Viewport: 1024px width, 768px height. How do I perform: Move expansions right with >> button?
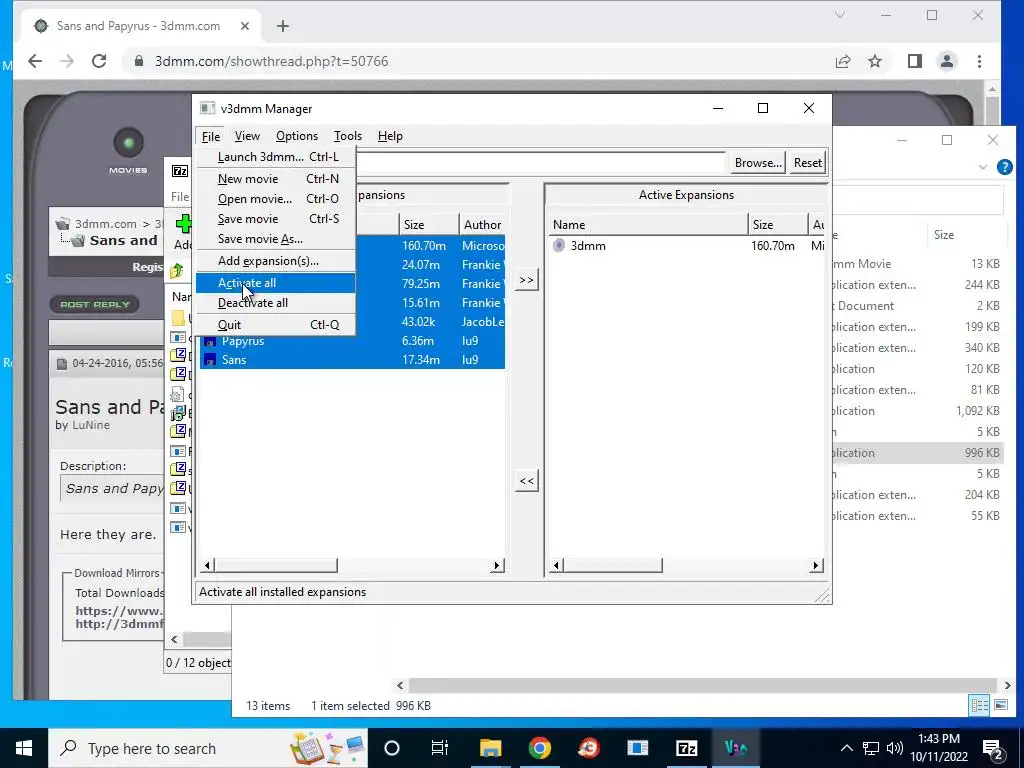tap(526, 280)
